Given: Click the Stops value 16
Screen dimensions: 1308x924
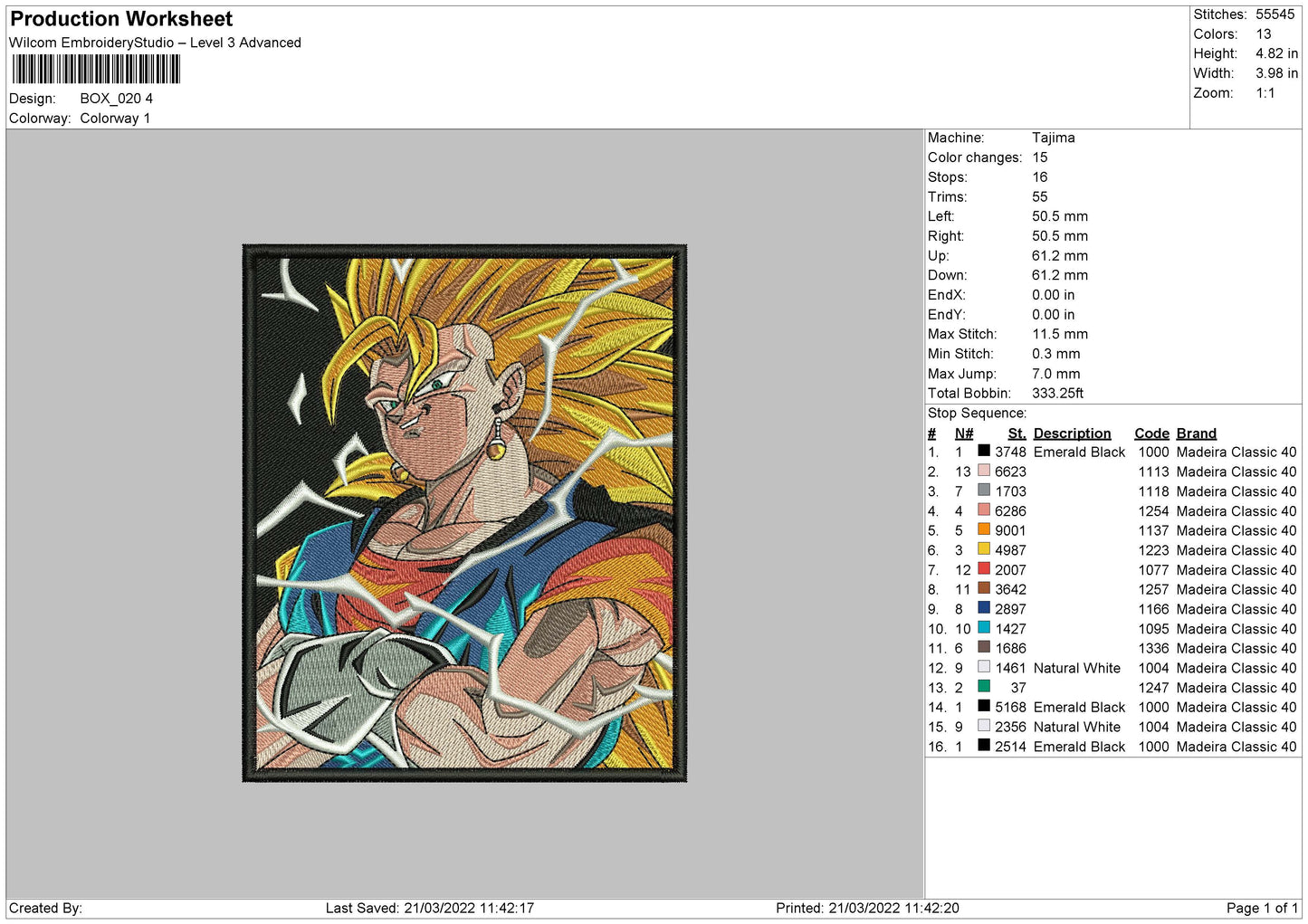Looking at the screenshot, I should [x=1040, y=177].
